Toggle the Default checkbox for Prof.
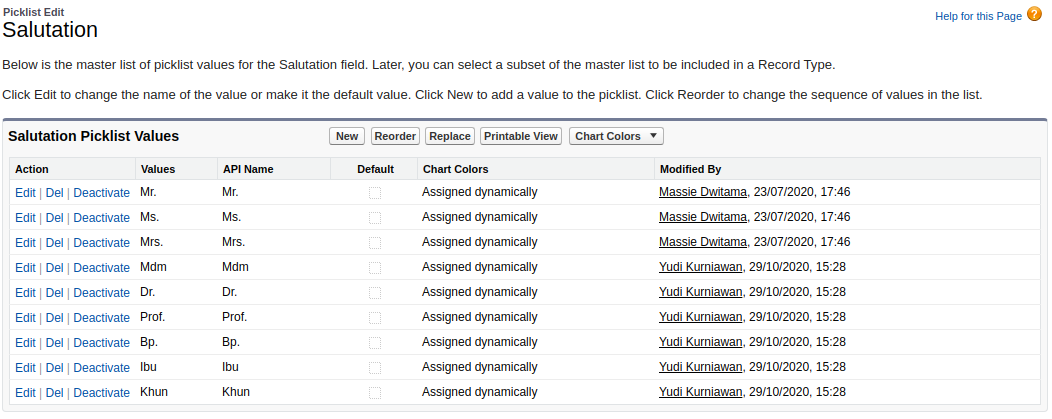The height and width of the screenshot is (419, 1052). coord(374,318)
